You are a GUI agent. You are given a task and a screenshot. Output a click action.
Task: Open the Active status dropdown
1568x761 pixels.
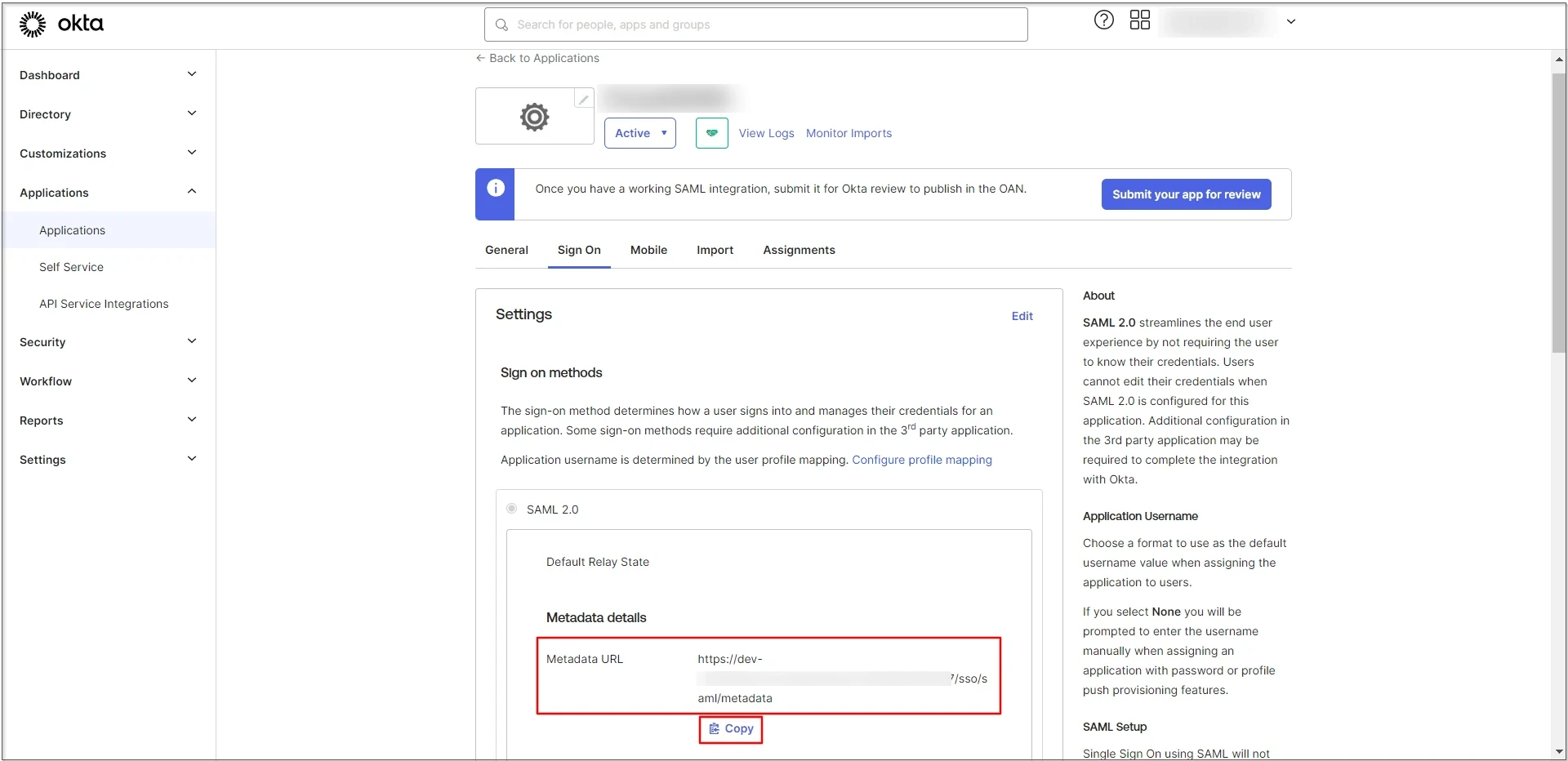639,133
